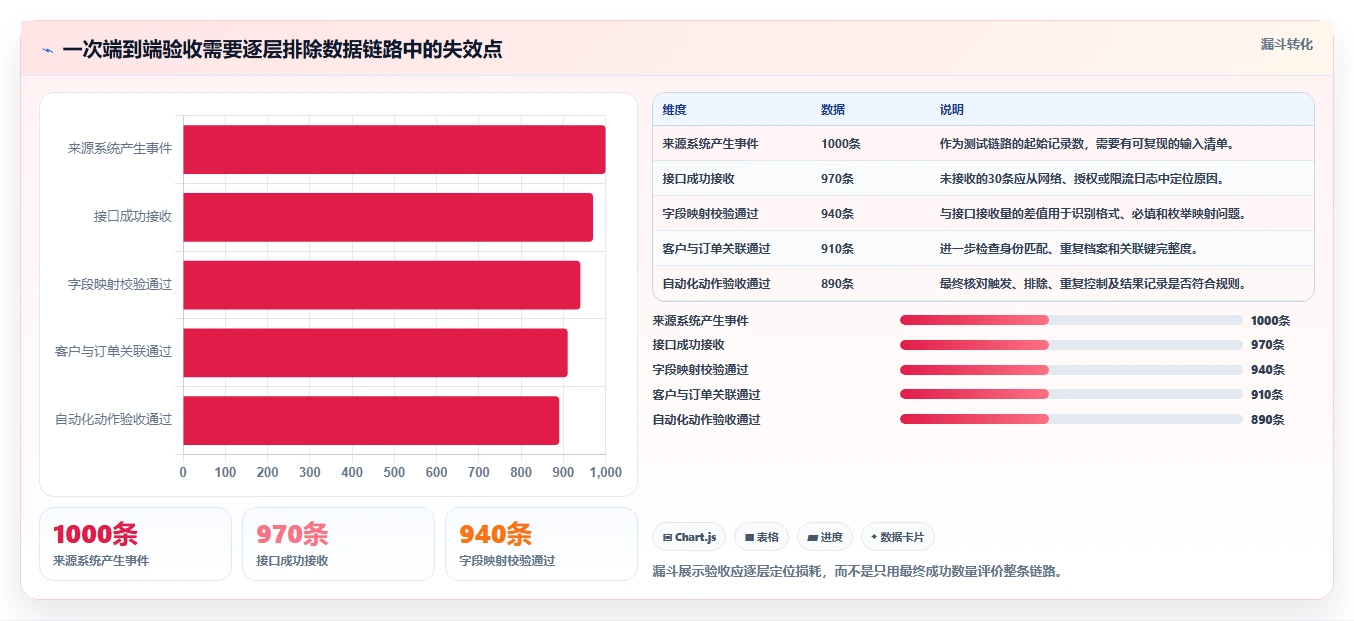Click description starting 作为测试链路的起始记录数
The height and width of the screenshot is (621, 1354).
click(1087, 144)
